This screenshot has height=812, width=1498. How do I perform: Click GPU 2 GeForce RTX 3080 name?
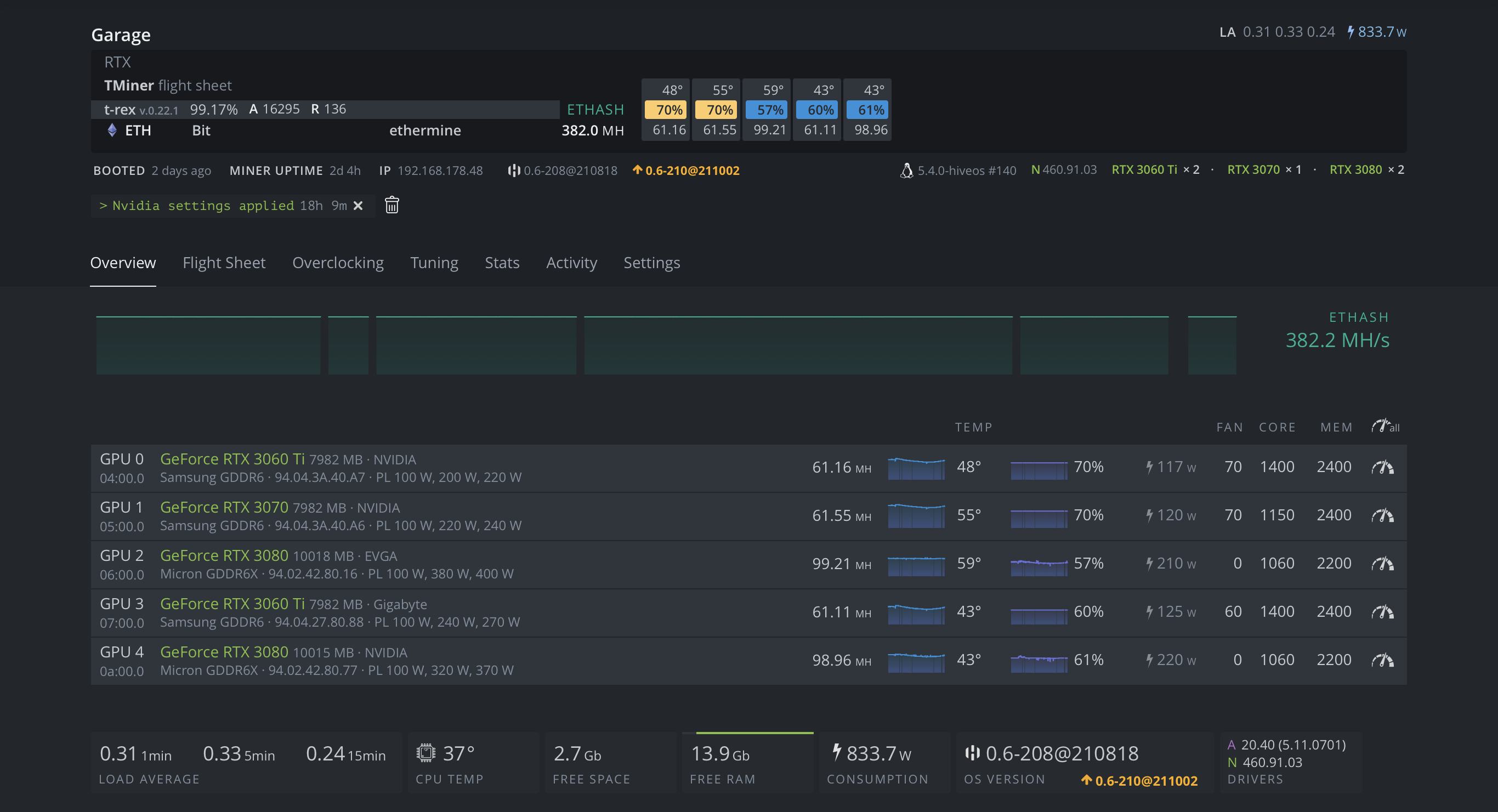(224, 555)
